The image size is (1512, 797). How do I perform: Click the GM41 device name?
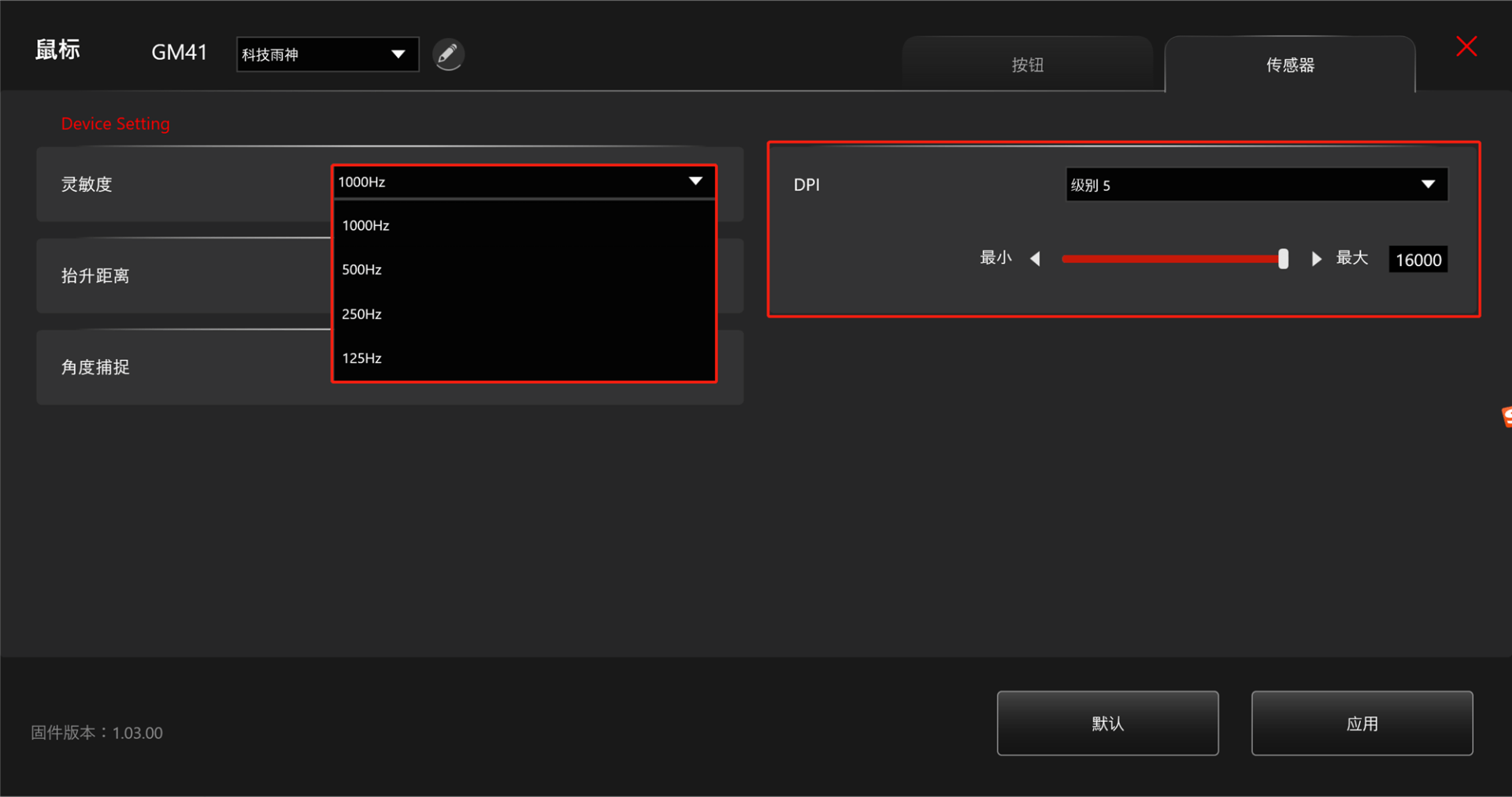click(x=179, y=52)
